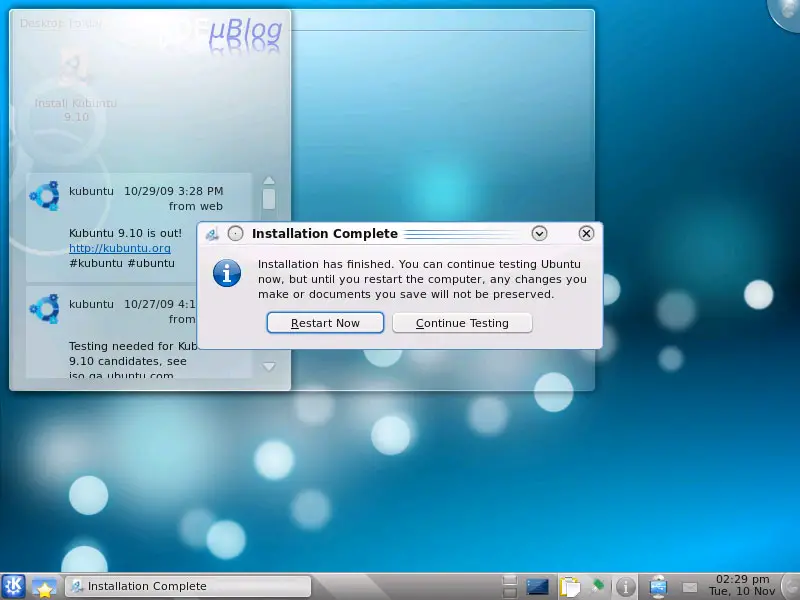The image size is (800, 600).
Task: Toggle the on-all-desktops button in the dialog title bar
Action: click(235, 234)
